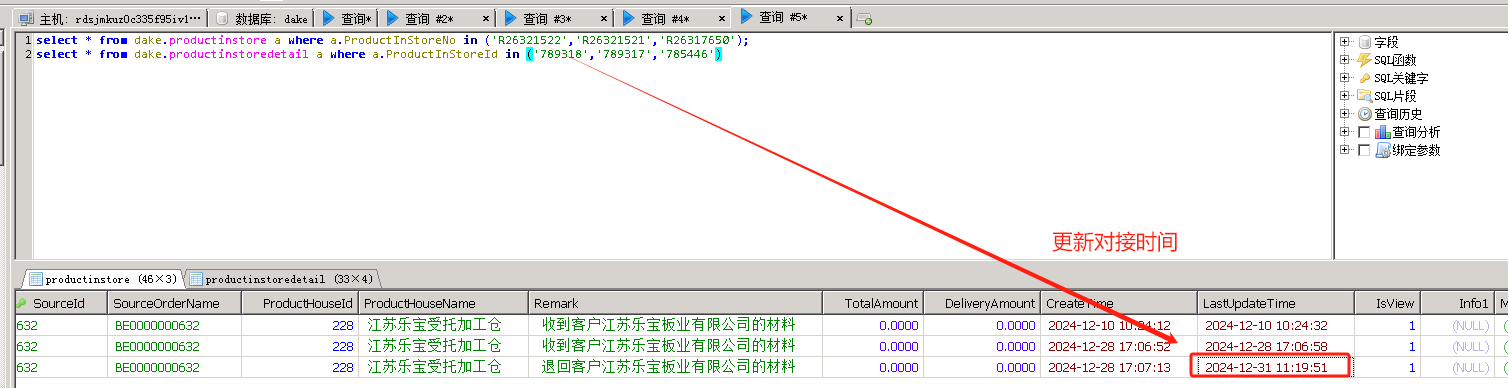Open a new query tab with the plus icon
1509x388 pixels.
pos(864,19)
